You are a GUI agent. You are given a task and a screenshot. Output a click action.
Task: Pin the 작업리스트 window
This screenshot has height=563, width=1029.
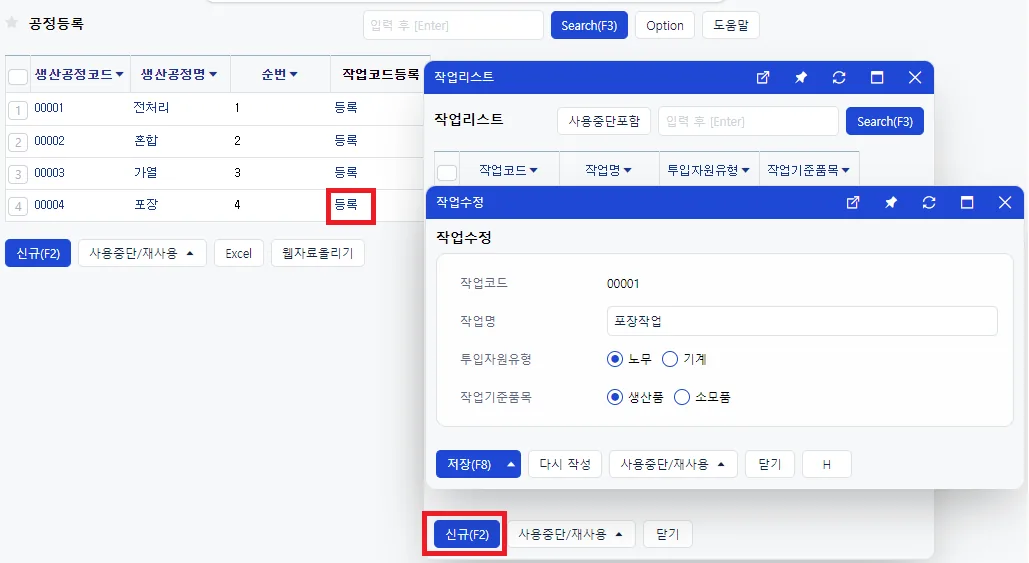[x=801, y=77]
